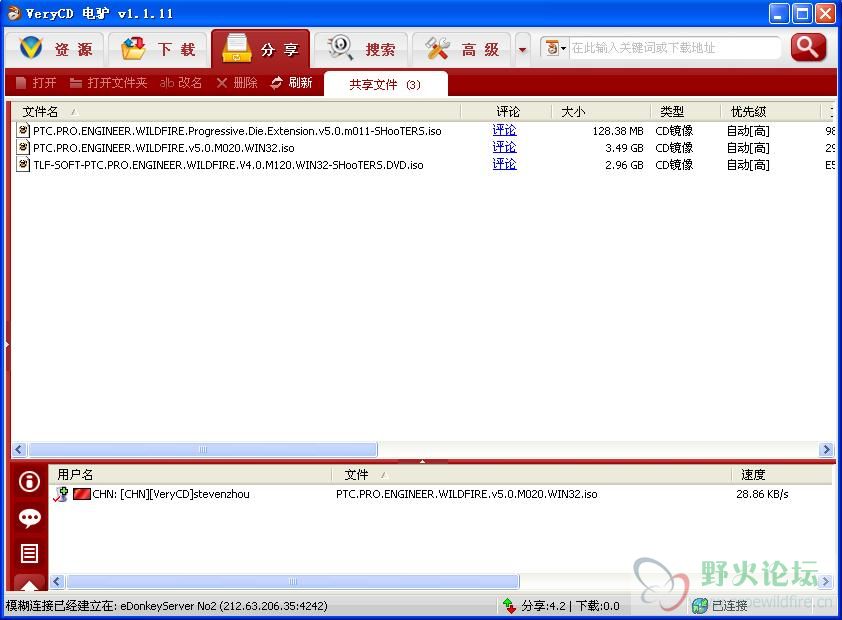The width and height of the screenshot is (842, 620).
Task: Open the 高级 (Advanced) tab
Action: point(462,49)
